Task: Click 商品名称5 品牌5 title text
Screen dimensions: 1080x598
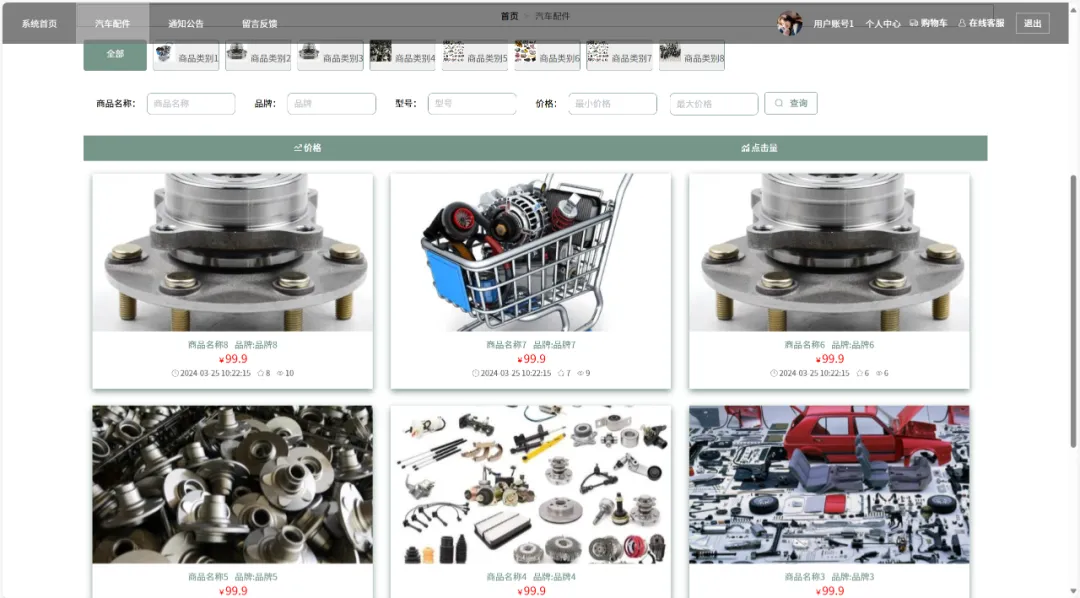Action: point(233,577)
